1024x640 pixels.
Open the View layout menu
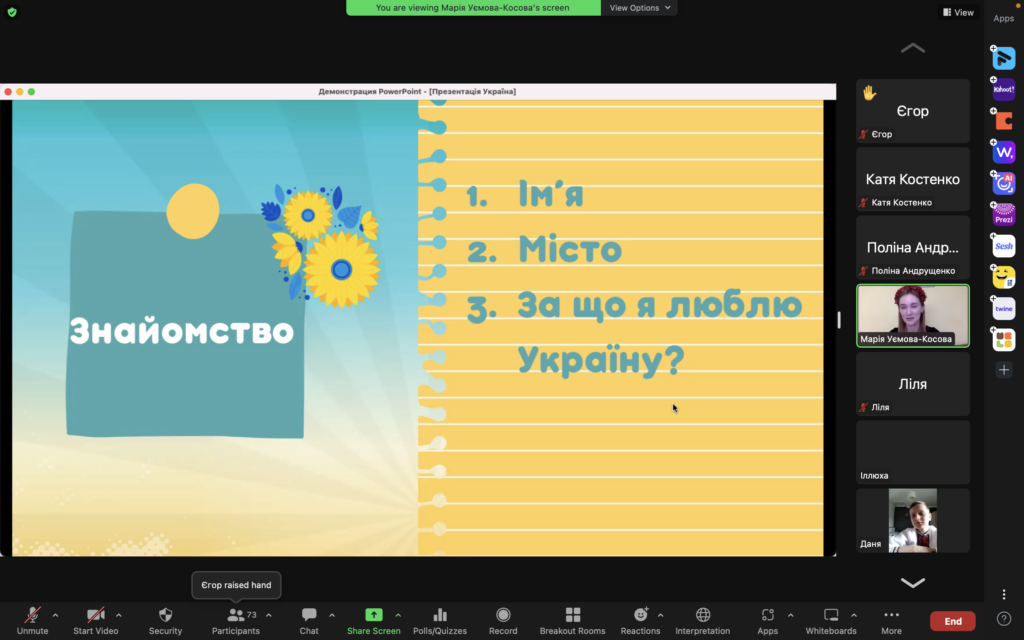point(957,12)
